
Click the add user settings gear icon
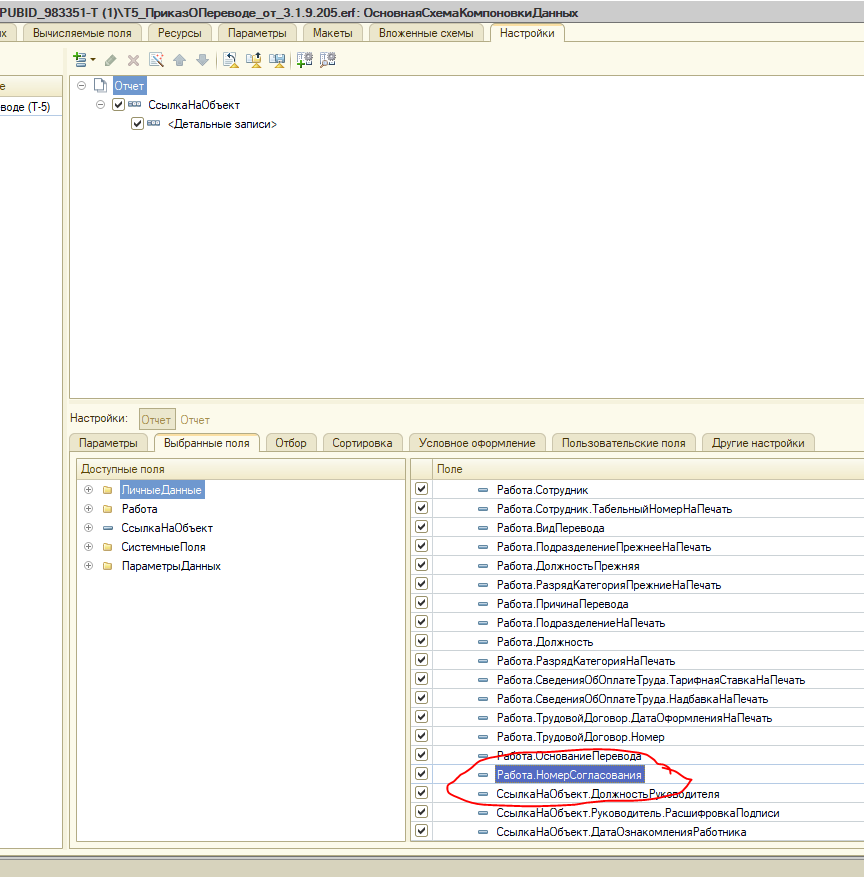pyautogui.click(x=305, y=59)
